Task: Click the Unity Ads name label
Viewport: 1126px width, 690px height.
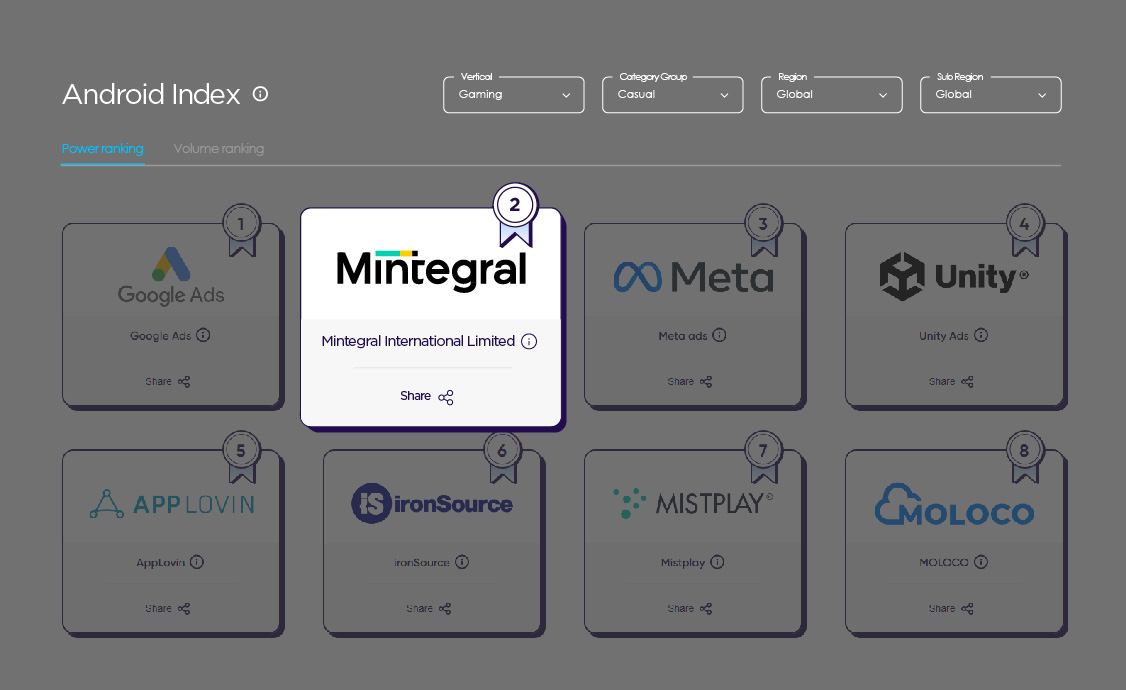Action: [944, 336]
